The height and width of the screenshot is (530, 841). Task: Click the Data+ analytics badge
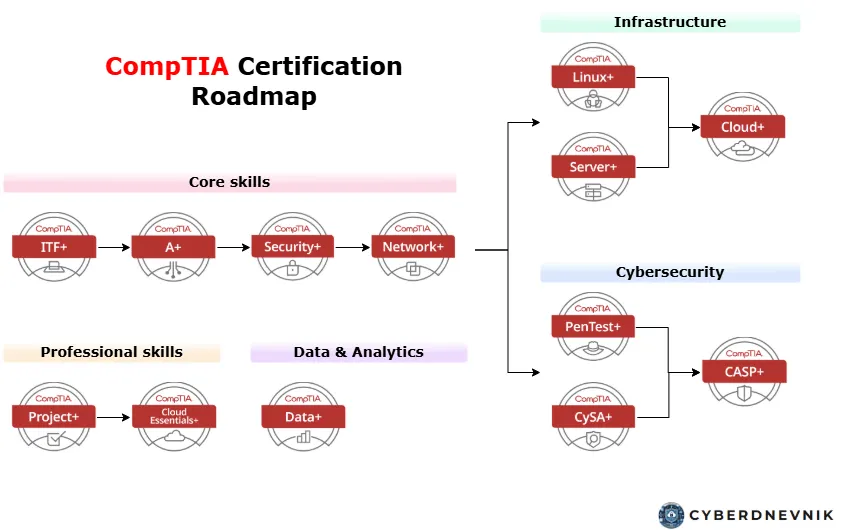303,417
